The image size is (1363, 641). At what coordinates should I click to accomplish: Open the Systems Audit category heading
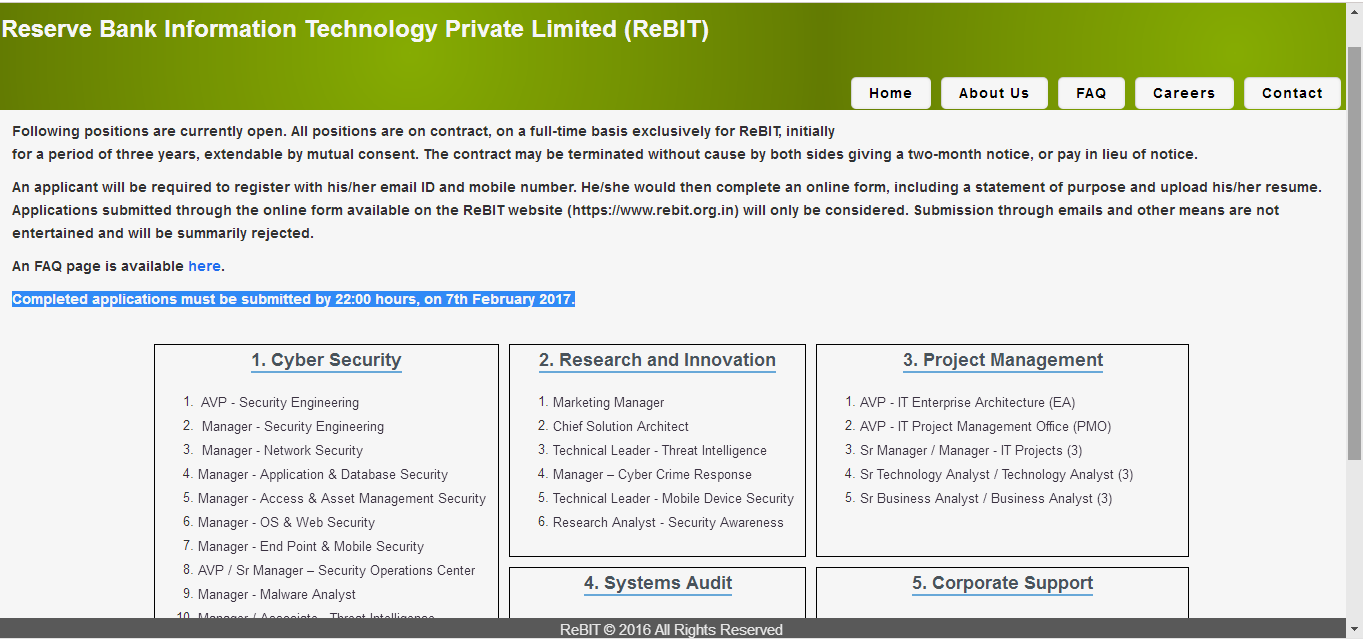tap(657, 583)
